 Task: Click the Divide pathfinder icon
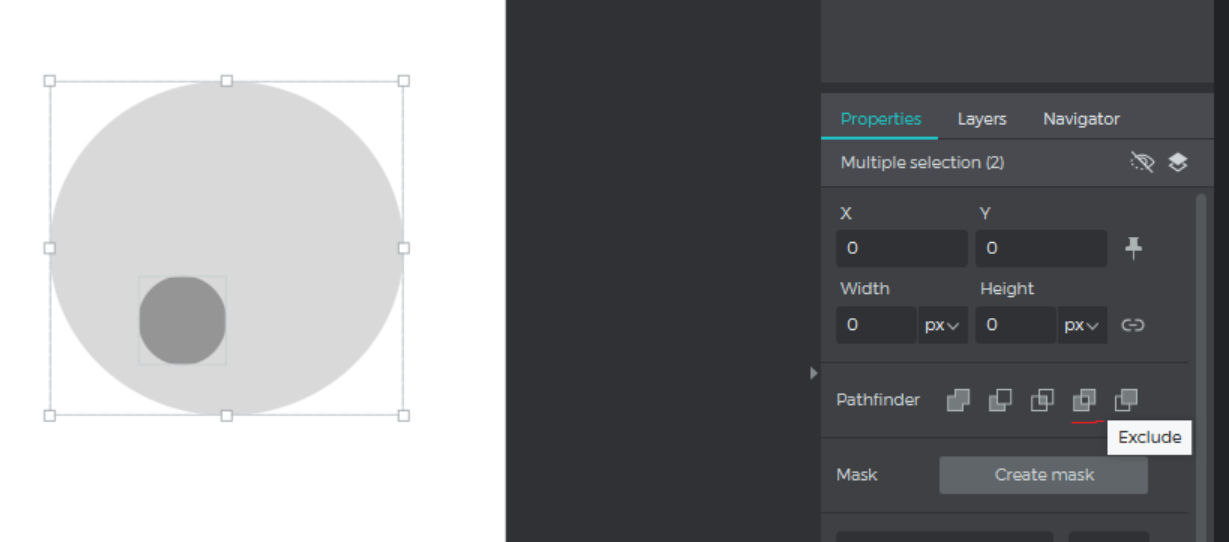(1126, 400)
